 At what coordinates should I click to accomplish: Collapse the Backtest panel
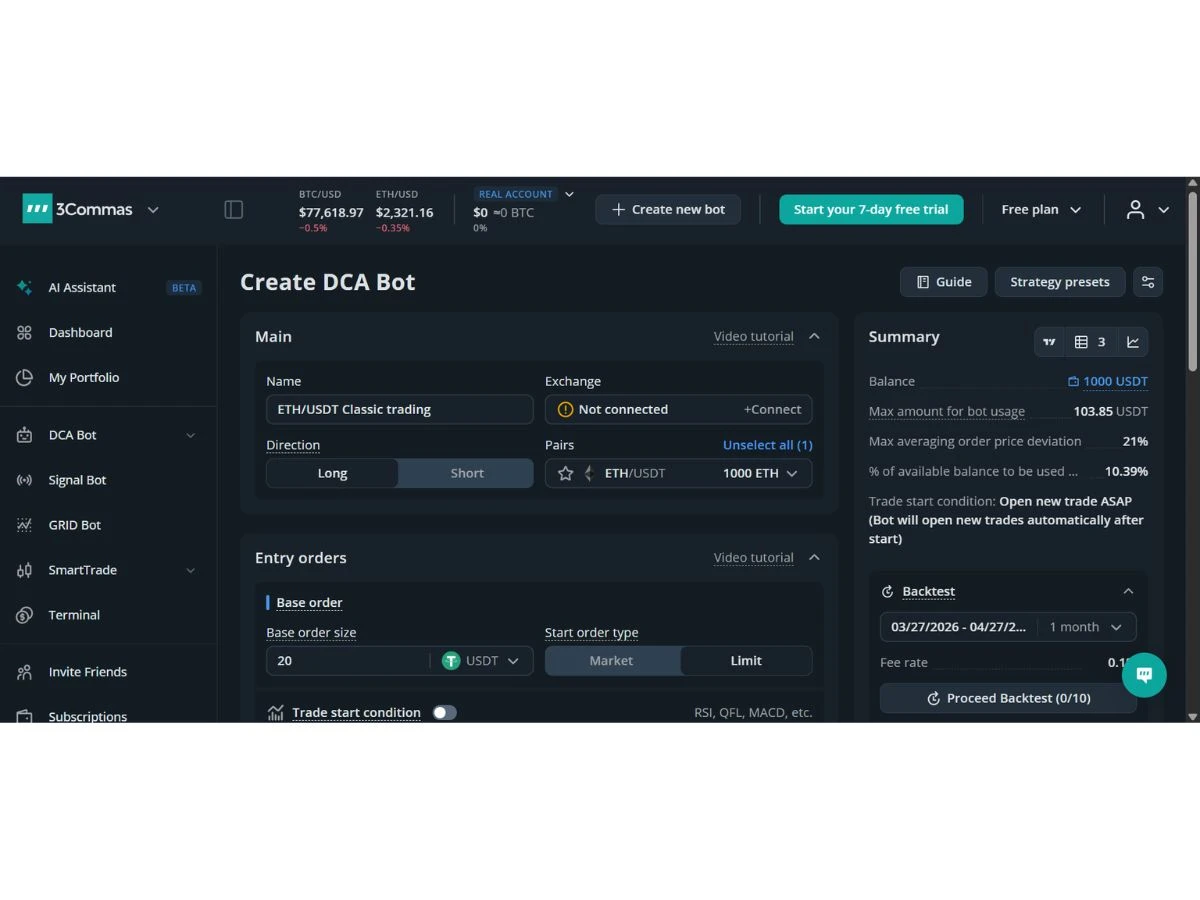[1128, 592]
